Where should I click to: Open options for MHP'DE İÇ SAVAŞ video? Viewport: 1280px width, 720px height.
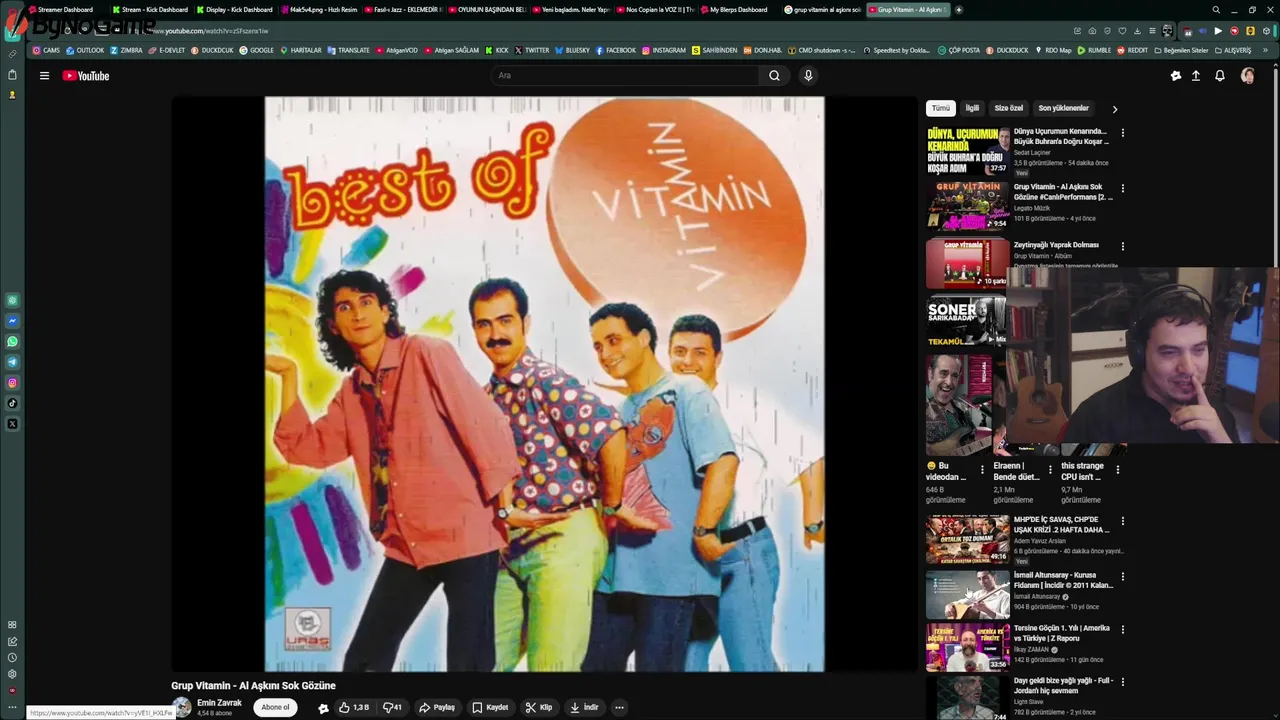(x=1122, y=521)
